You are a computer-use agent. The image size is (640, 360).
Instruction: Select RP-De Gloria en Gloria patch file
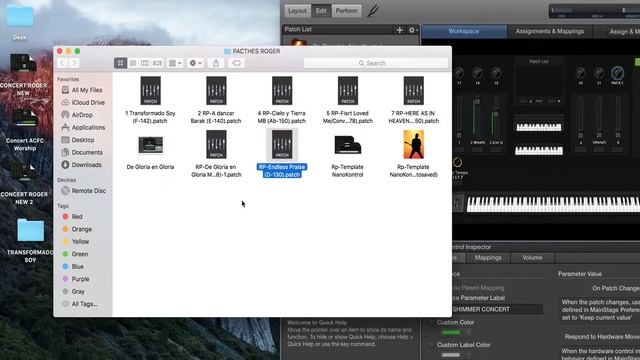[216, 154]
